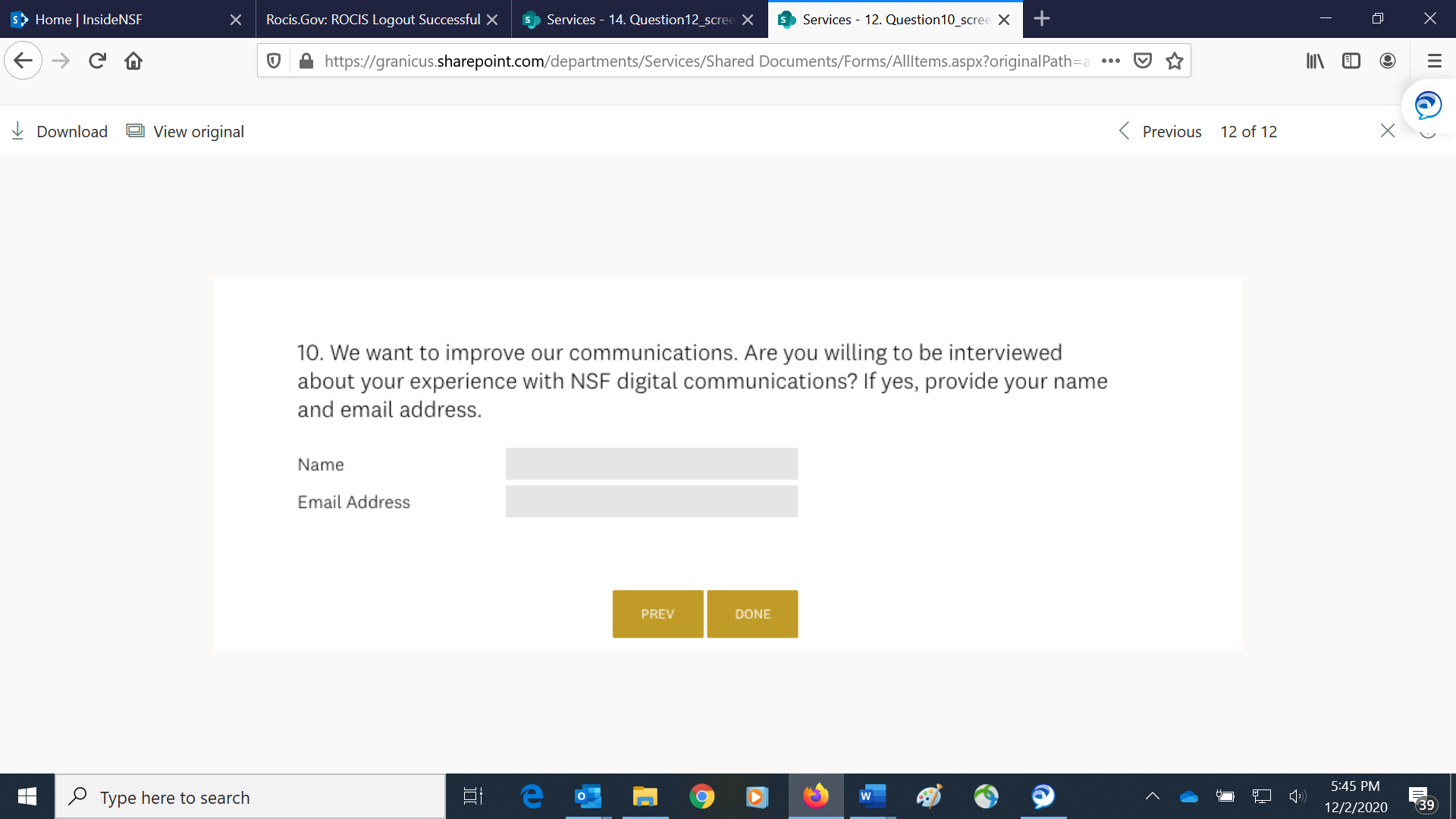Go to Previous image in viewer
The height and width of the screenshot is (819, 1456).
[1160, 131]
